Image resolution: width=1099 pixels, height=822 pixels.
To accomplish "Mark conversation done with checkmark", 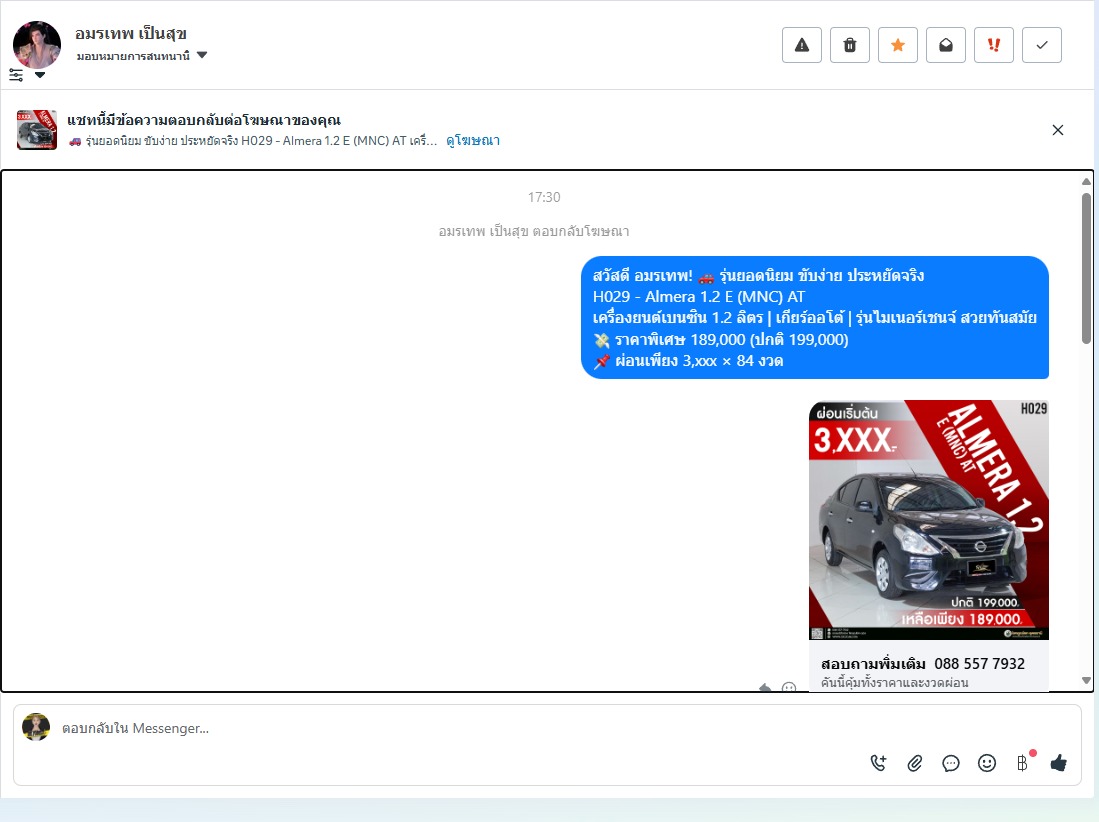I will tap(1042, 46).
